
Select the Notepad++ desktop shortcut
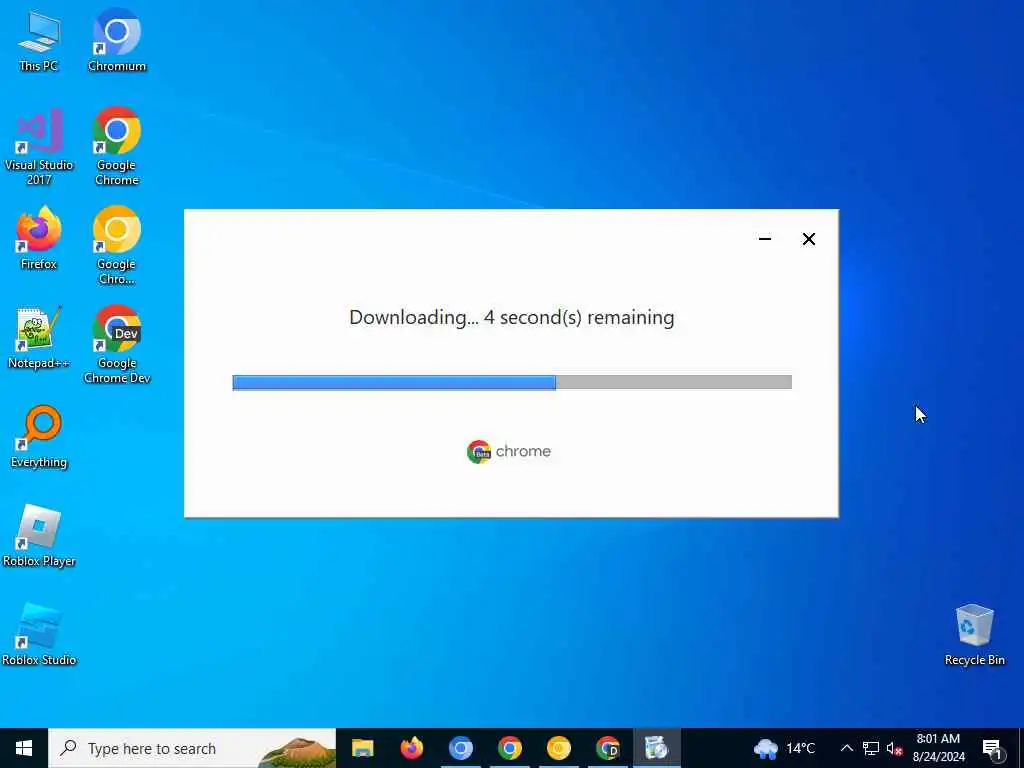(39, 338)
